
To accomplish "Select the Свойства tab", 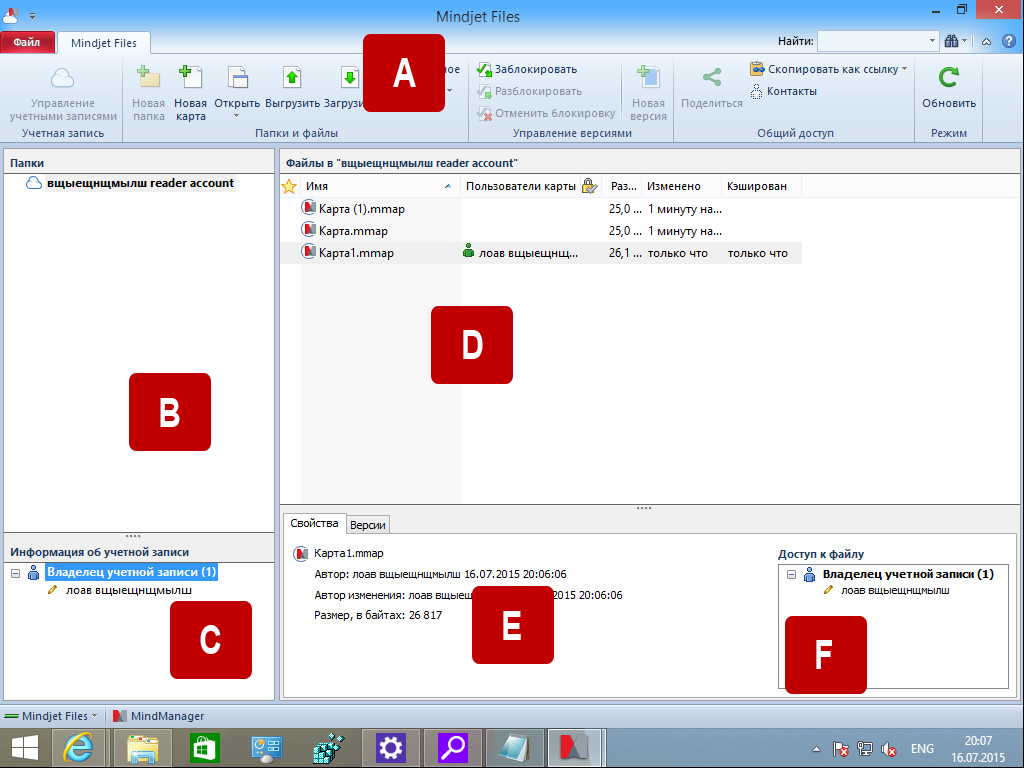I will click(313, 524).
